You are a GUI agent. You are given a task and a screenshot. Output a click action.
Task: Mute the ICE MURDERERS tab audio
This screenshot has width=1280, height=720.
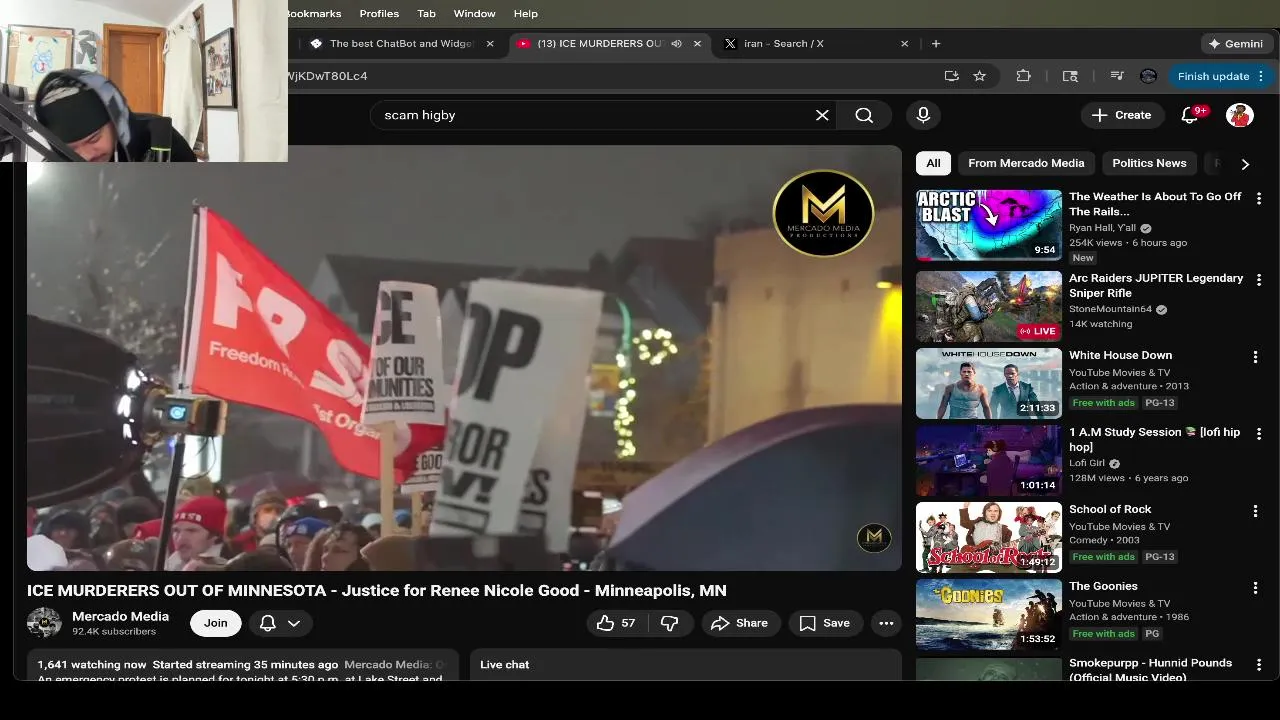(677, 44)
